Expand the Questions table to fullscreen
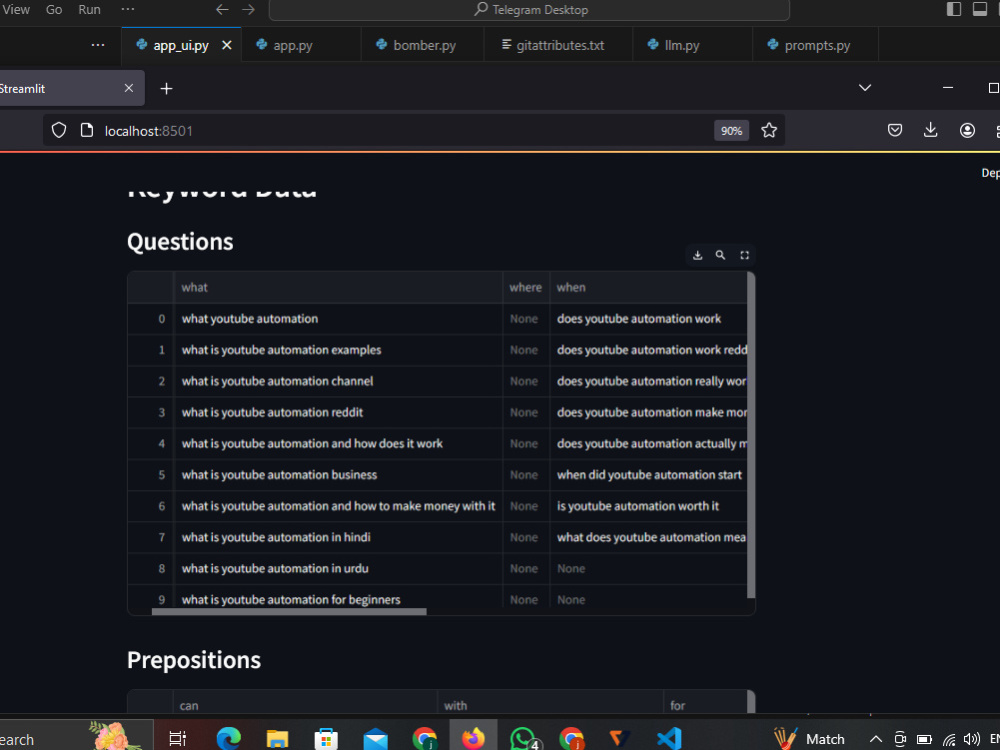The image size is (1000, 750). point(744,255)
